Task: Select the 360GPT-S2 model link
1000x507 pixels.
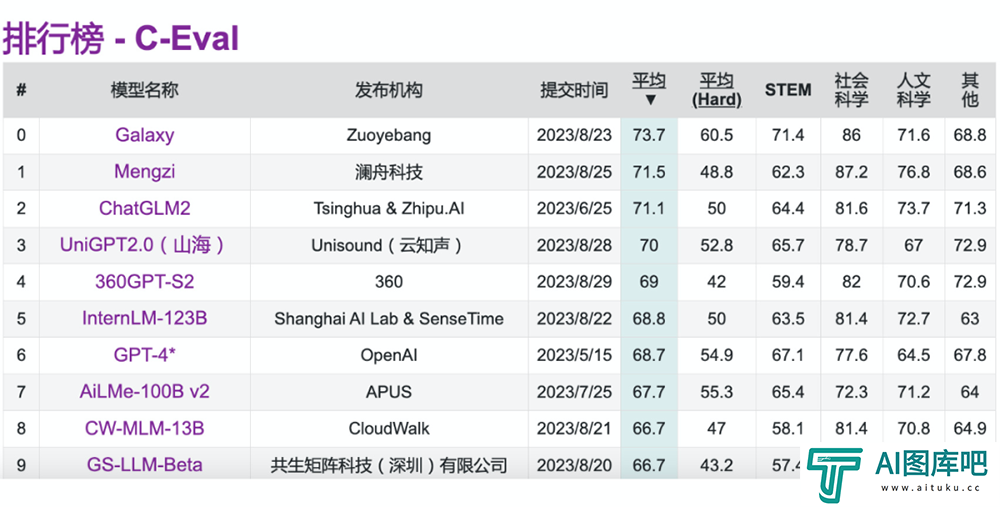Action: (144, 282)
